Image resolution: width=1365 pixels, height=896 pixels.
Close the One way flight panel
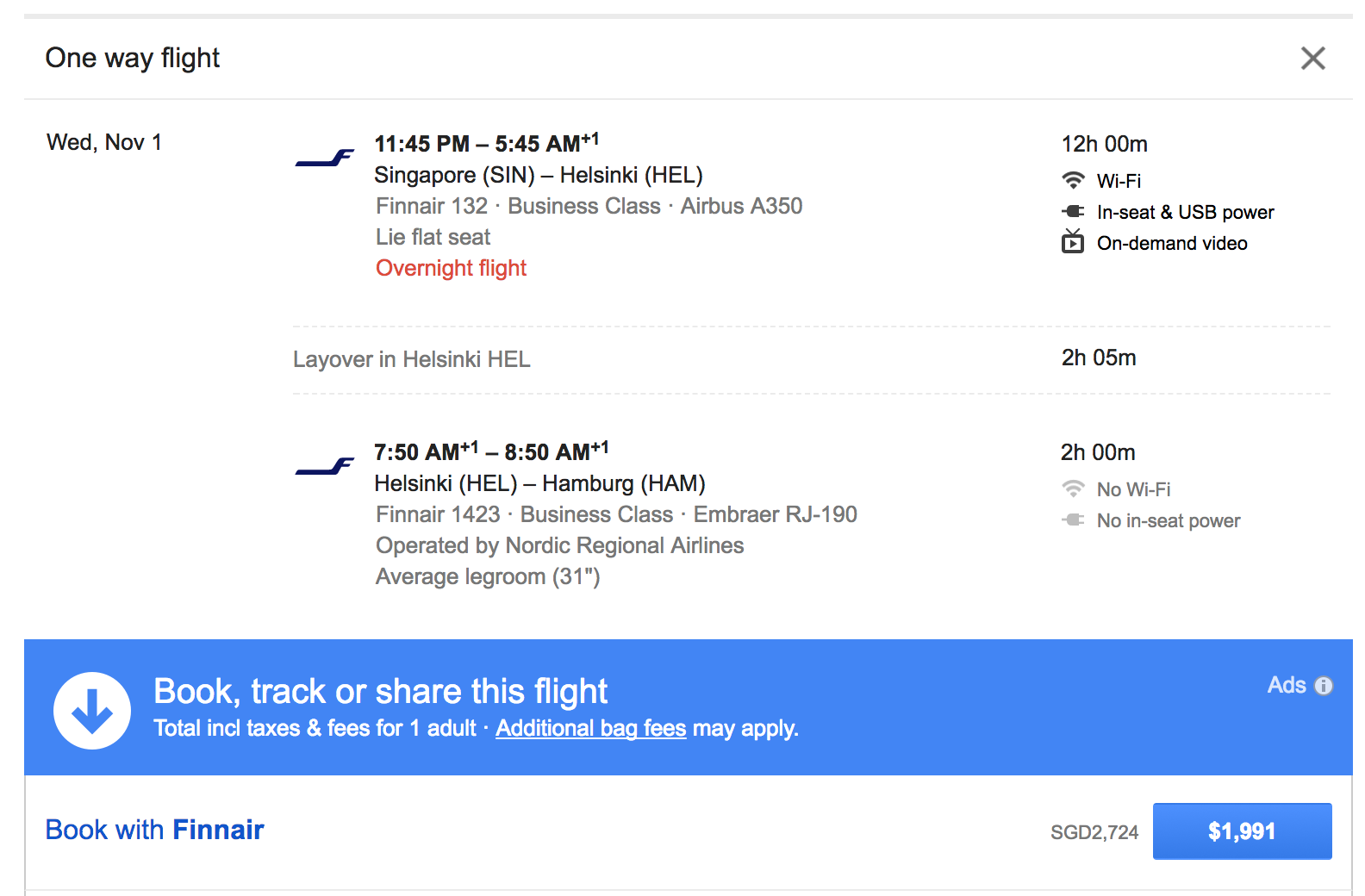pos(1312,59)
